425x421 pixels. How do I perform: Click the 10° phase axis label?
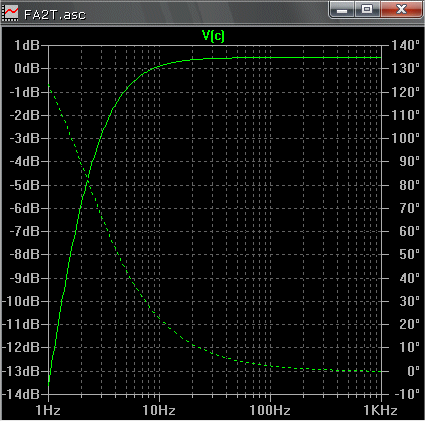[410, 348]
